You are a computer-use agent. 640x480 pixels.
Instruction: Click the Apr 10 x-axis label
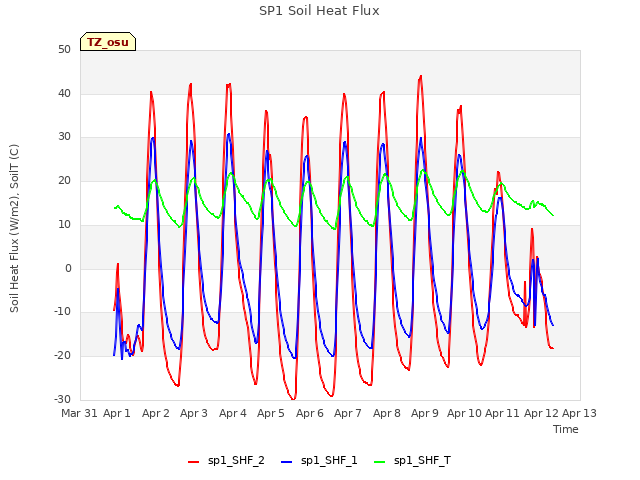click(464, 413)
